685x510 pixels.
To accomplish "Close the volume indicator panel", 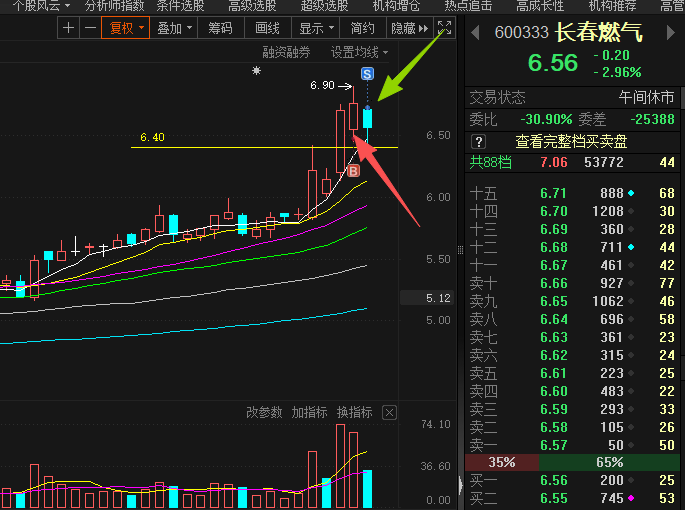I will coord(389,413).
